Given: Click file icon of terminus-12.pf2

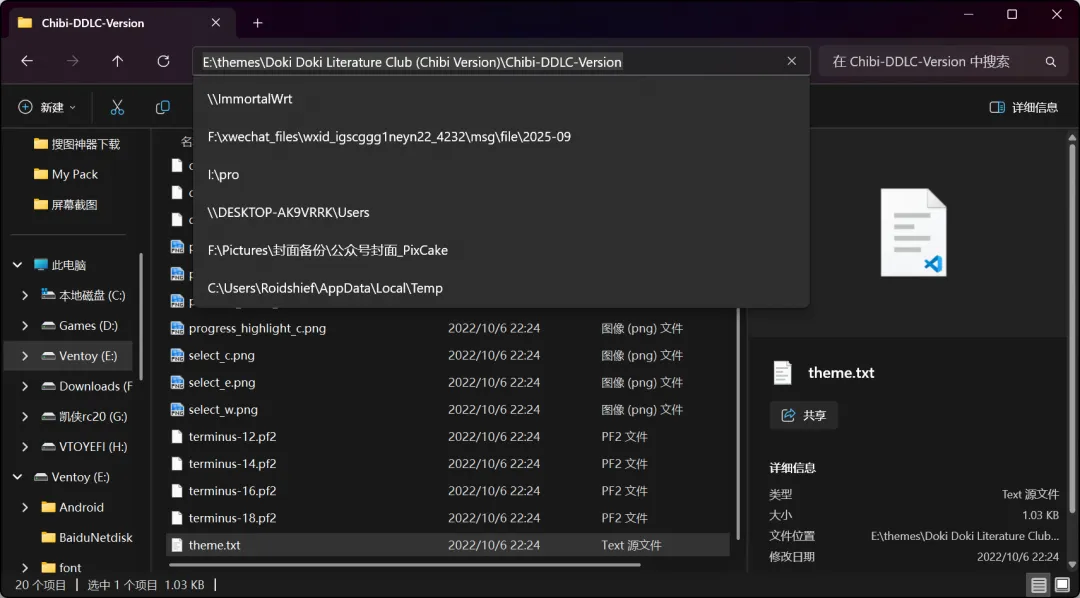Looking at the screenshot, I should coord(177,437).
